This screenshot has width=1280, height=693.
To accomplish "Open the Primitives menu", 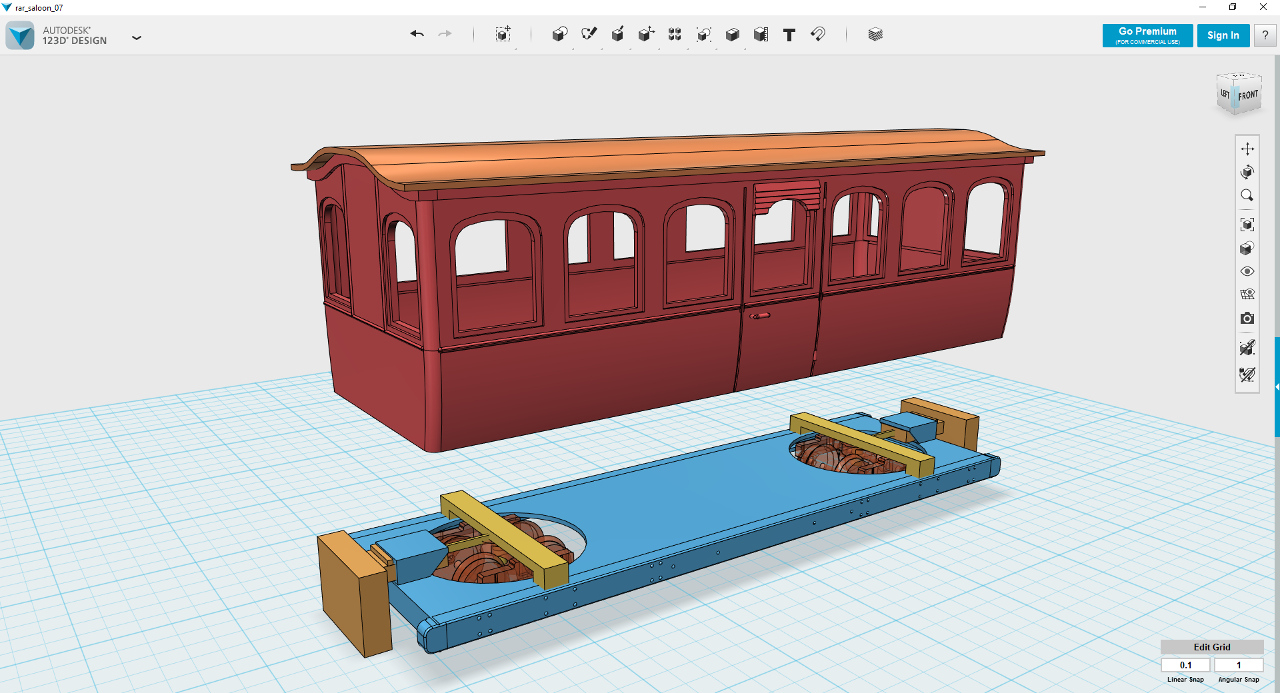I will click(560, 34).
